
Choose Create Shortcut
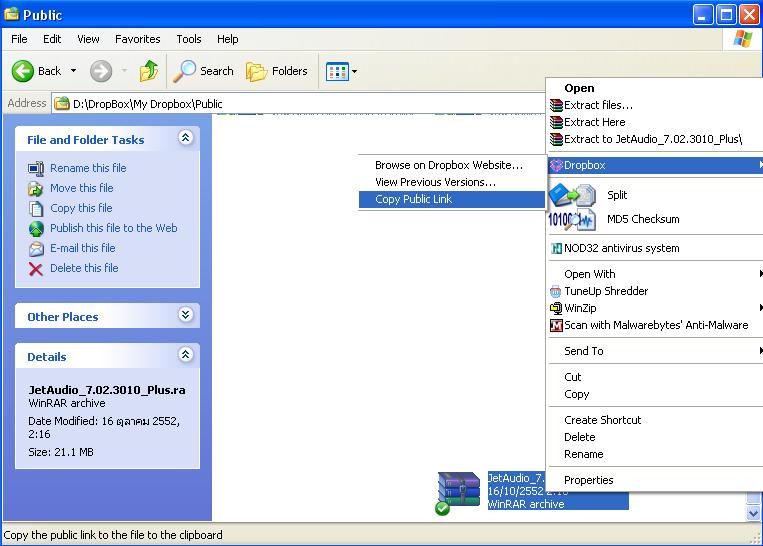655,420
